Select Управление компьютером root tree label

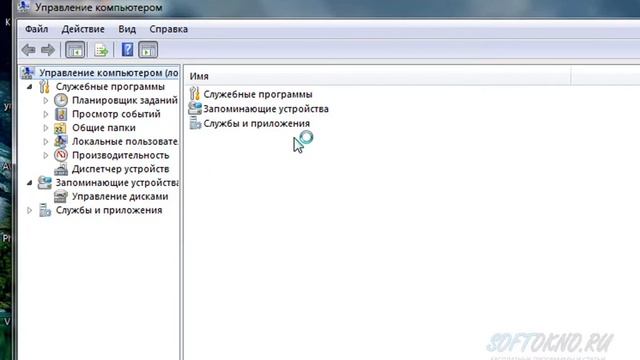(109, 73)
